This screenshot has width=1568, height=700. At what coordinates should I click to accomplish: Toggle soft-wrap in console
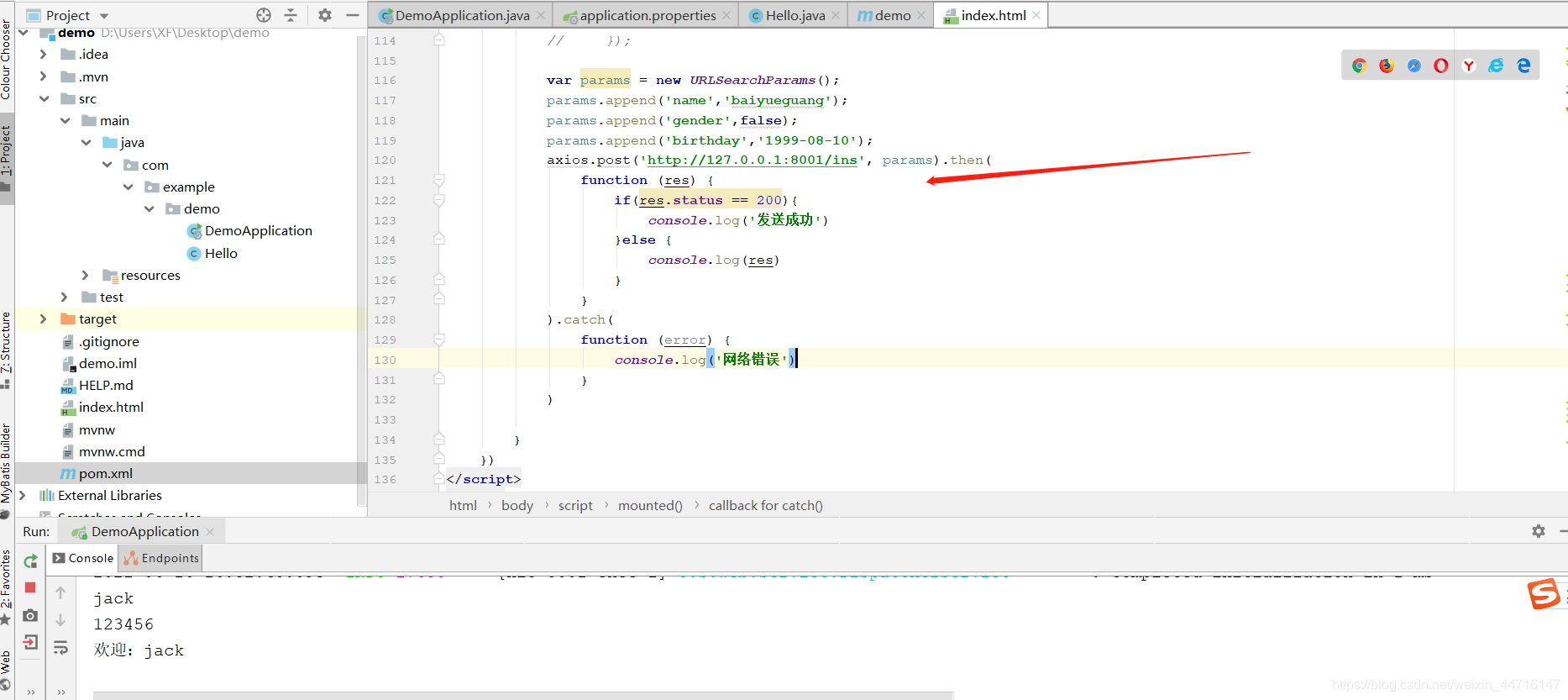click(60, 648)
